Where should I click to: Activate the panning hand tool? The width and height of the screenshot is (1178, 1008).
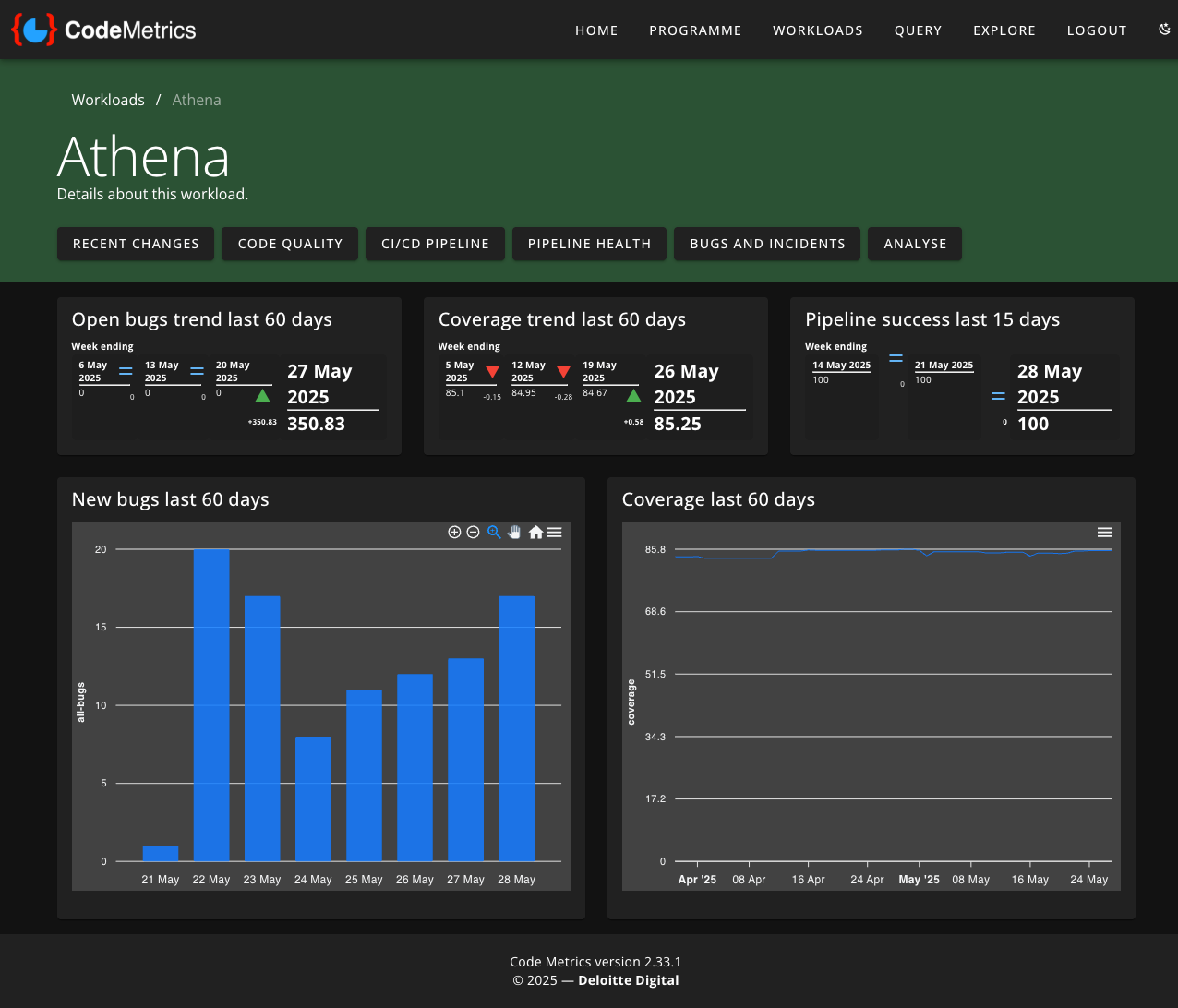point(514,533)
